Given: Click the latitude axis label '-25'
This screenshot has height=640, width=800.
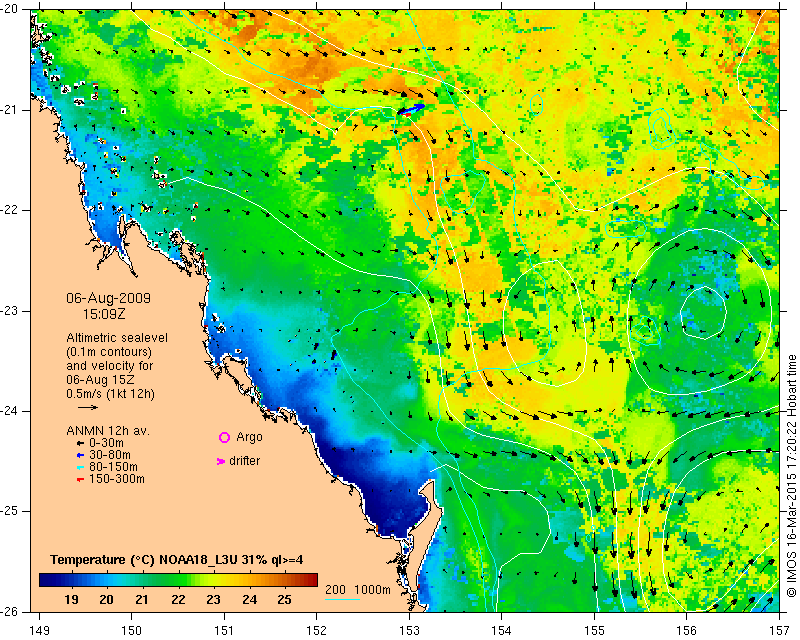Looking at the screenshot, I should click(x=9, y=511).
